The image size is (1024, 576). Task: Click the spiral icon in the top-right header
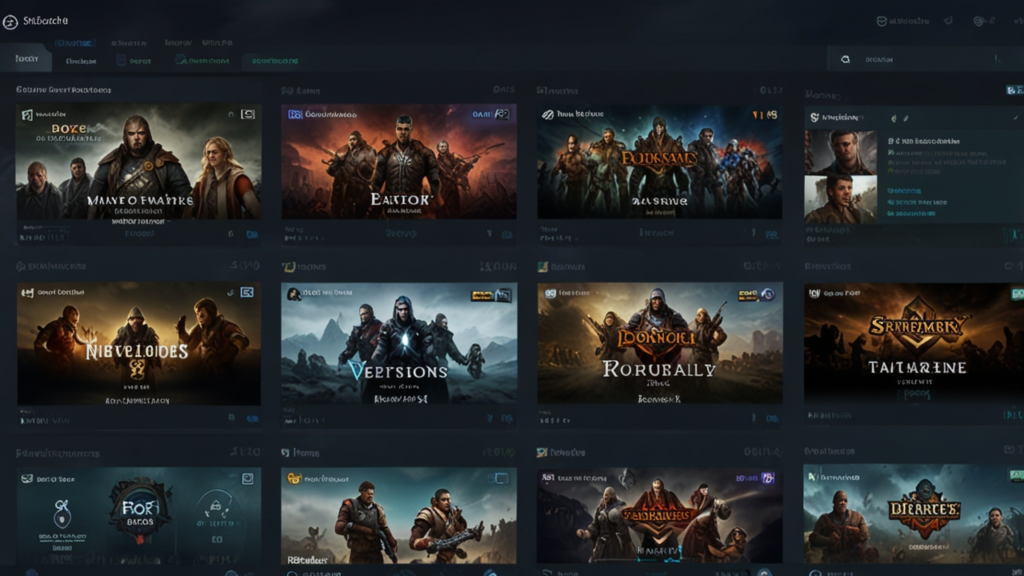978,21
